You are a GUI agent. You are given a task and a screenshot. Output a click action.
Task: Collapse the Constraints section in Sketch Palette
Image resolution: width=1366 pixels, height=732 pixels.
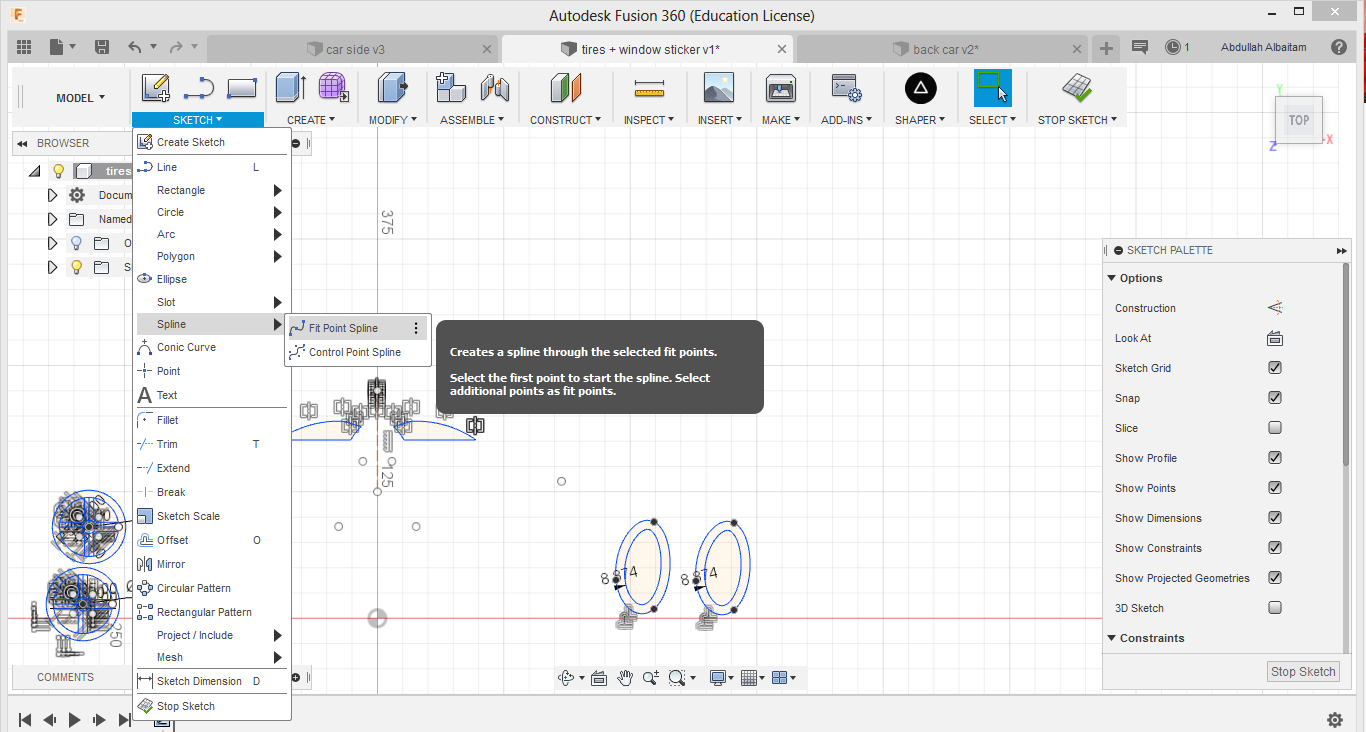coord(1112,638)
